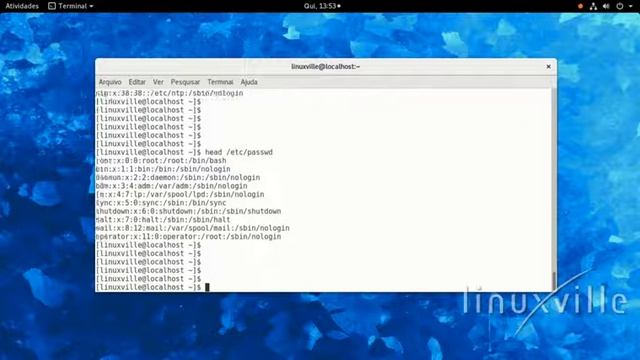Image resolution: width=640 pixels, height=360 pixels.
Task: Click the halt:x:7:0 line
Action: [163, 220]
